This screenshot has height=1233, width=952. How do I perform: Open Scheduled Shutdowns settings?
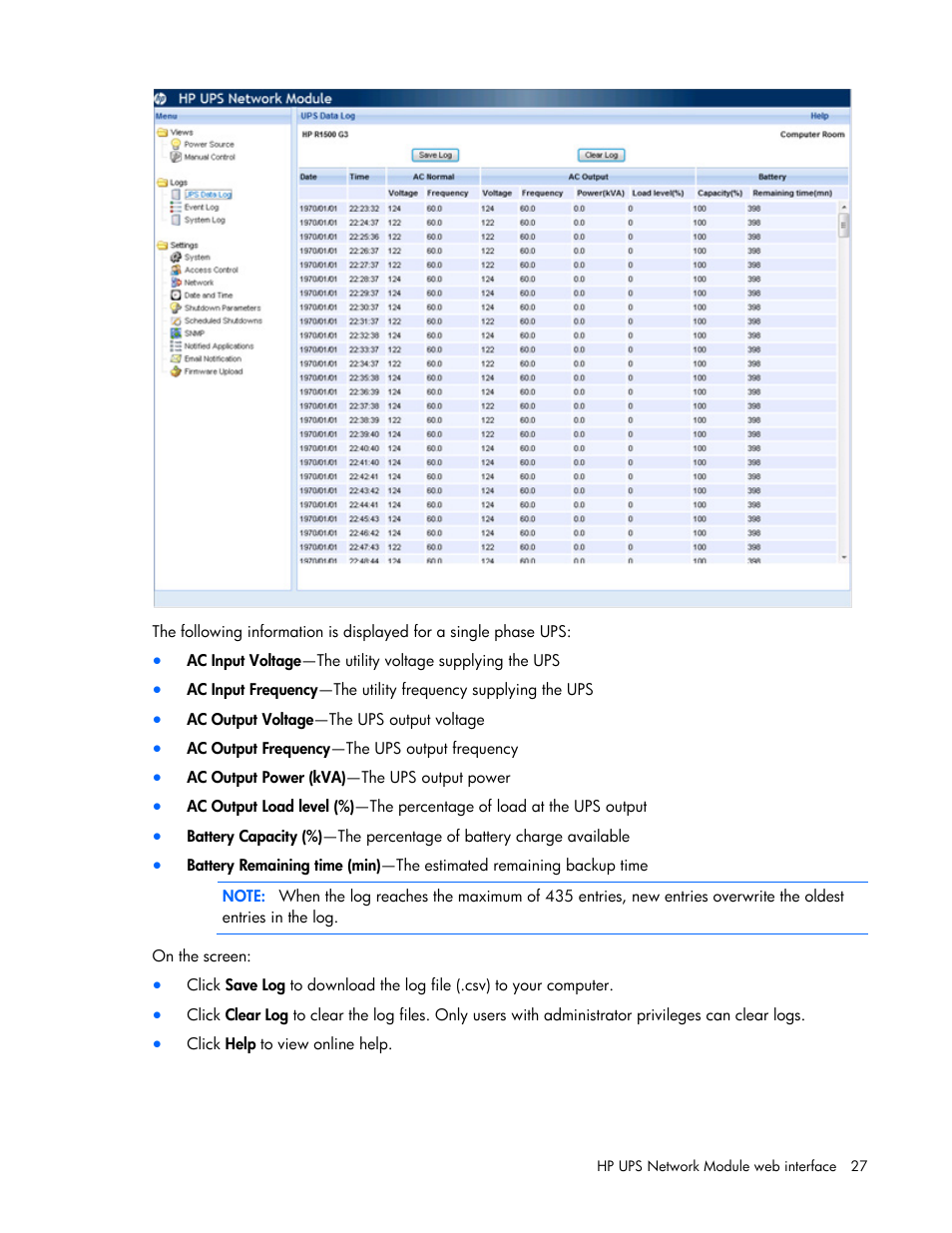click(223, 320)
